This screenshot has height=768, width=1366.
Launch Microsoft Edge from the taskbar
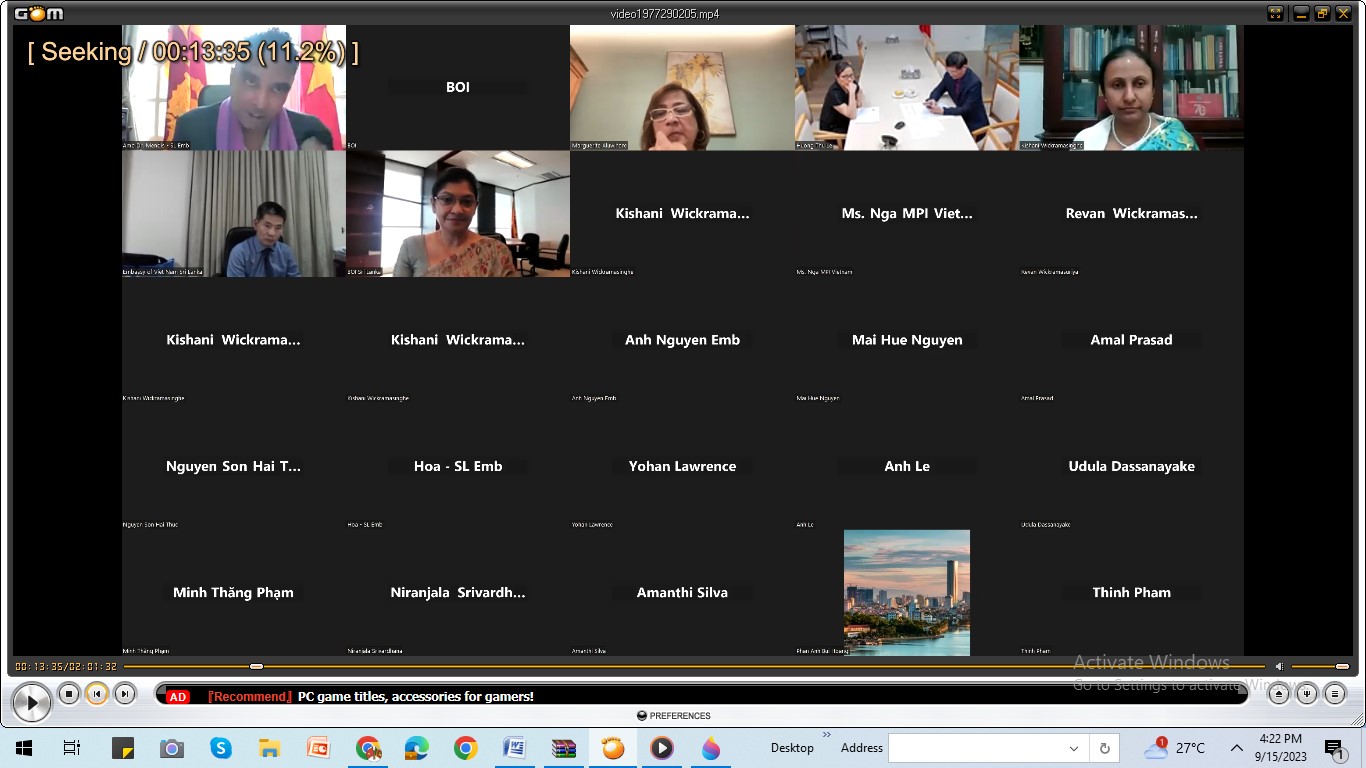click(x=417, y=748)
